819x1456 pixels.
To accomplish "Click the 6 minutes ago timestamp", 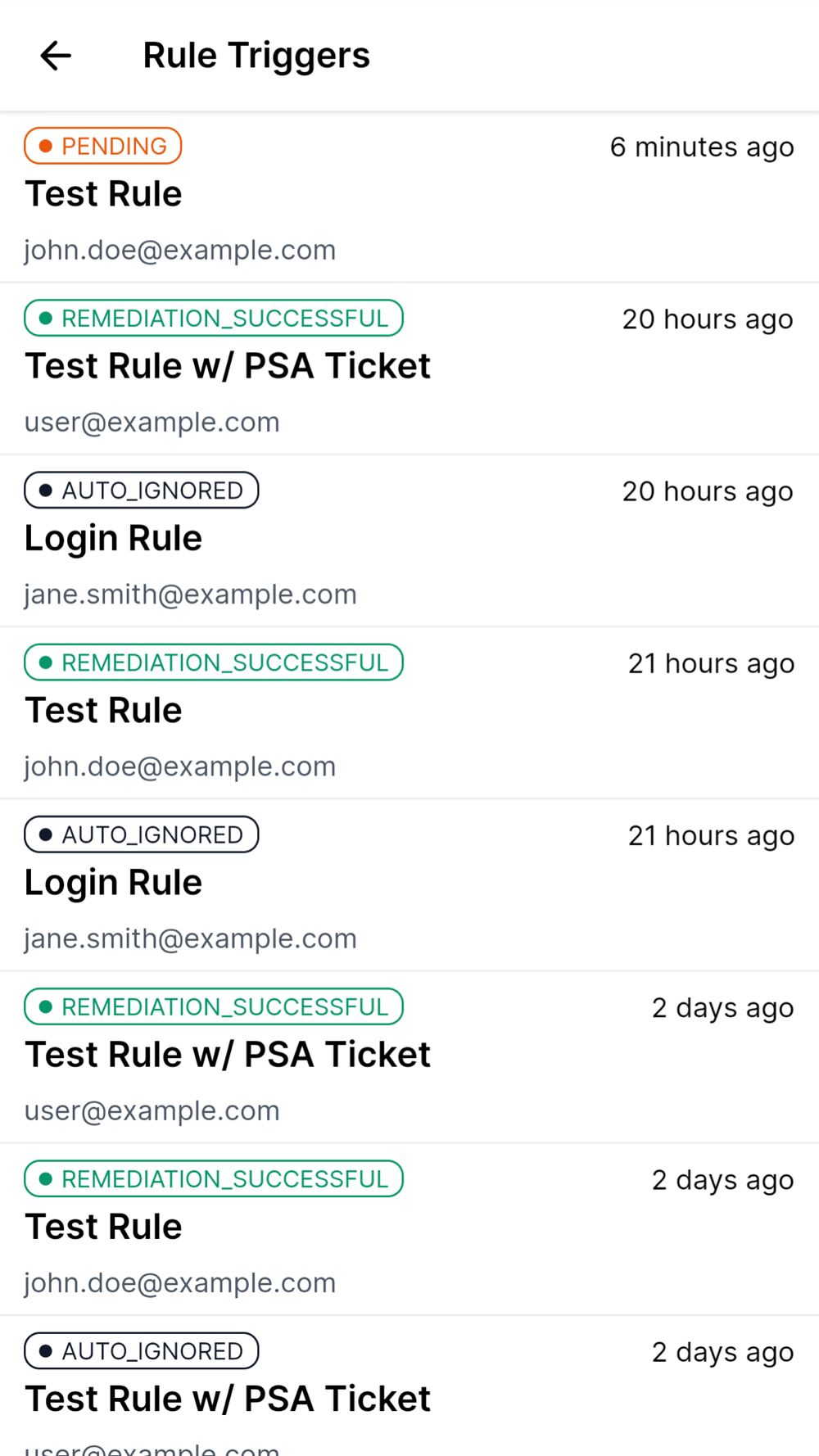I will coord(702,147).
